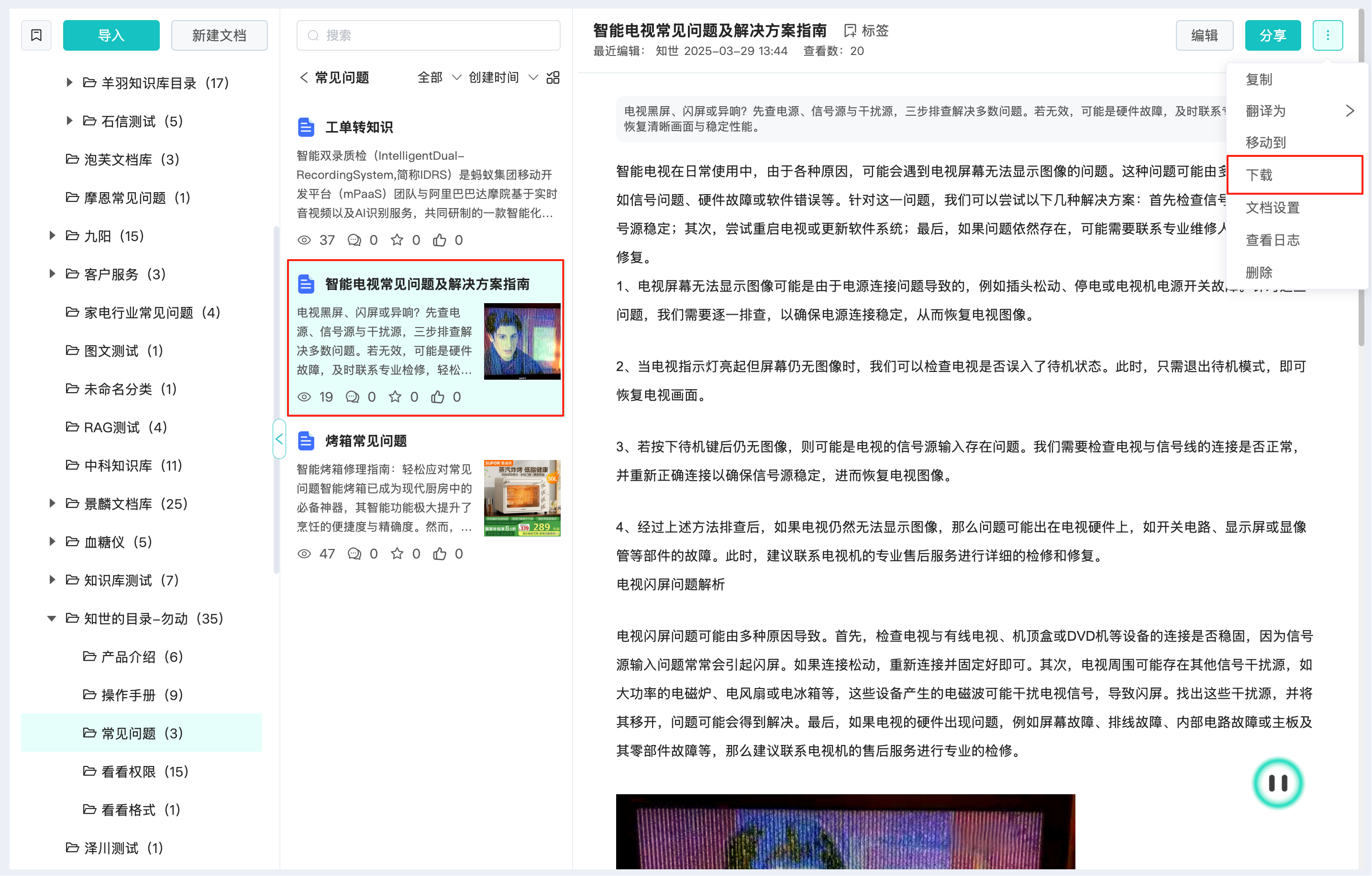Click the thumbs-up icon on the 烤箱常见问题 card
The height and width of the screenshot is (876, 1372).
[439, 554]
